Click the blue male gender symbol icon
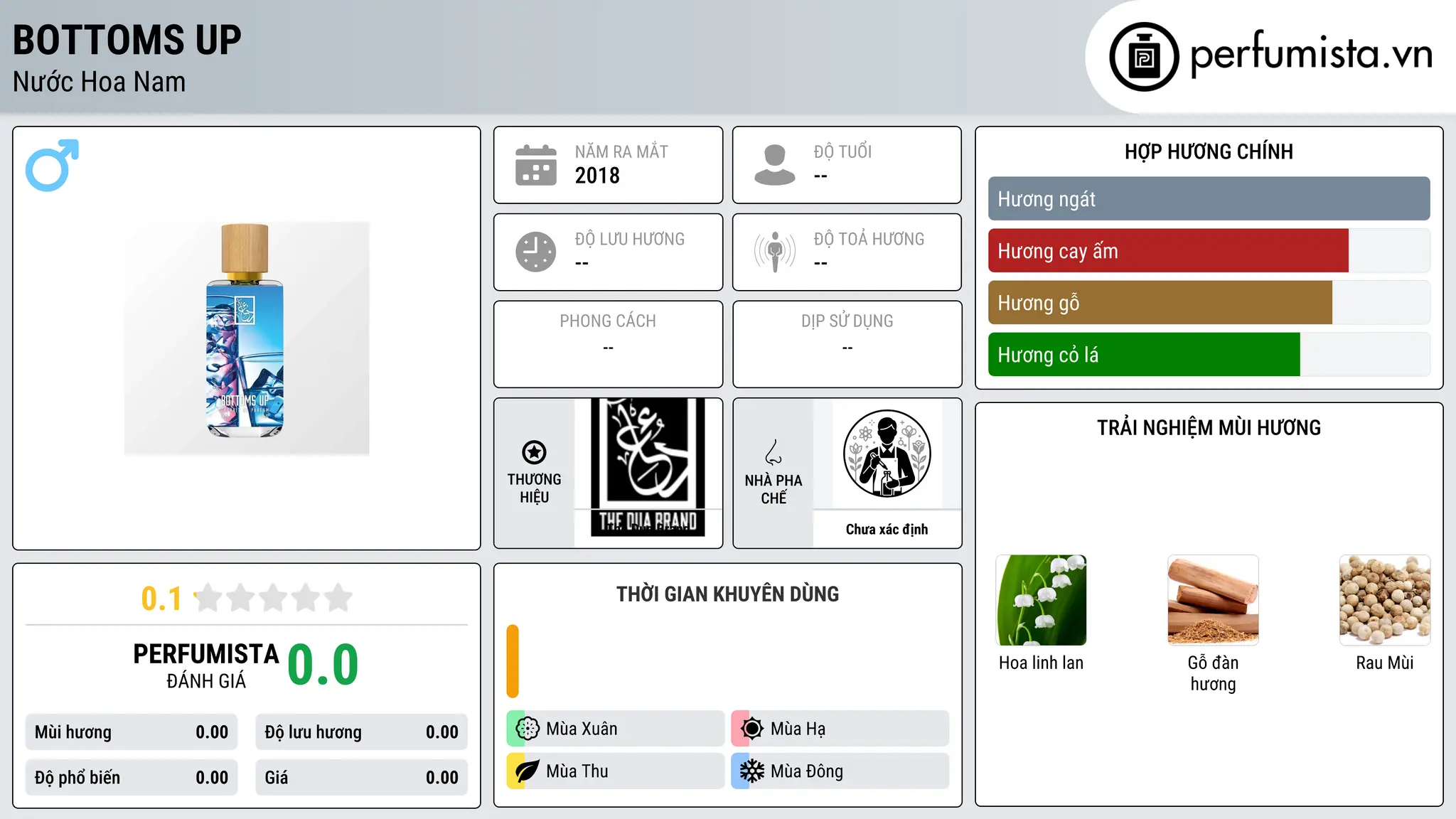This screenshot has height=819, width=1456. 52,165
